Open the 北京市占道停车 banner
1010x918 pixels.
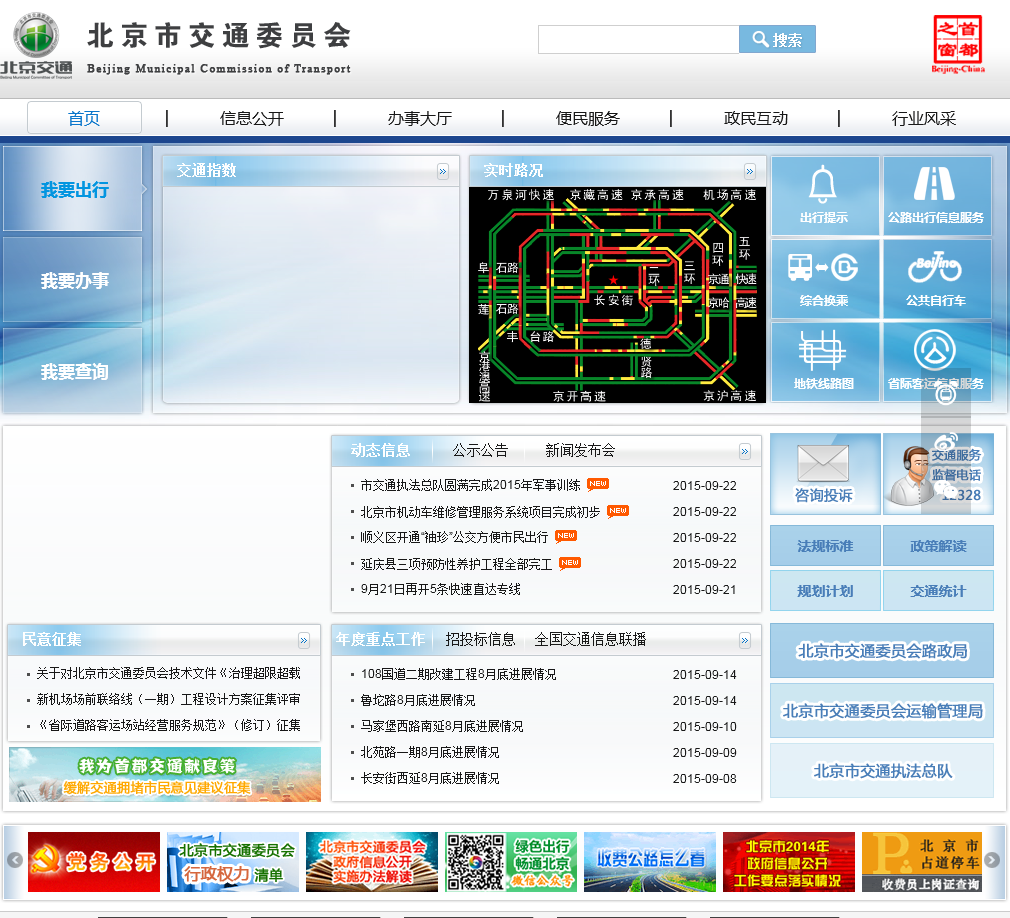(x=922, y=862)
